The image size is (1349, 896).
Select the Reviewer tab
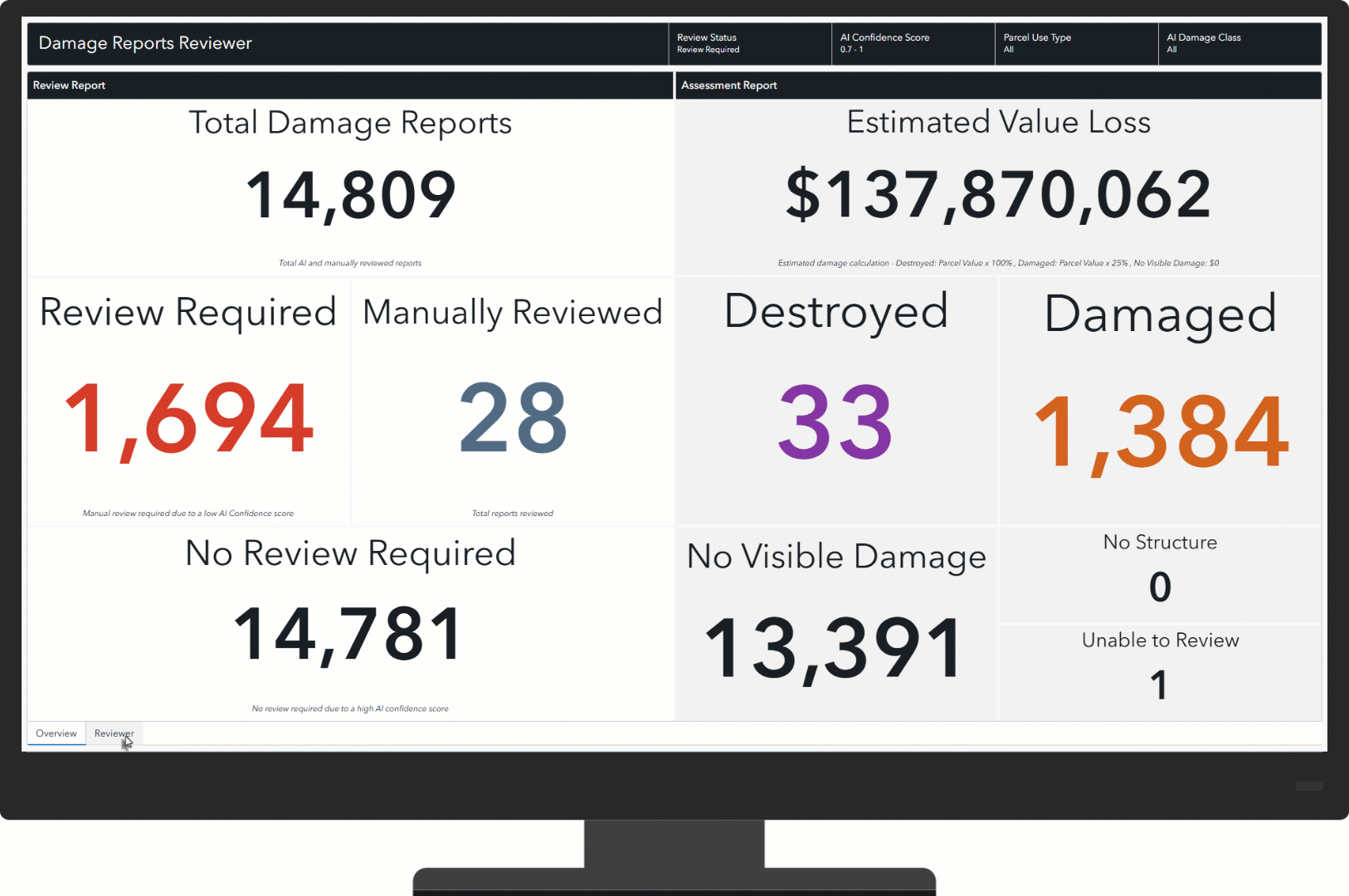tap(114, 733)
